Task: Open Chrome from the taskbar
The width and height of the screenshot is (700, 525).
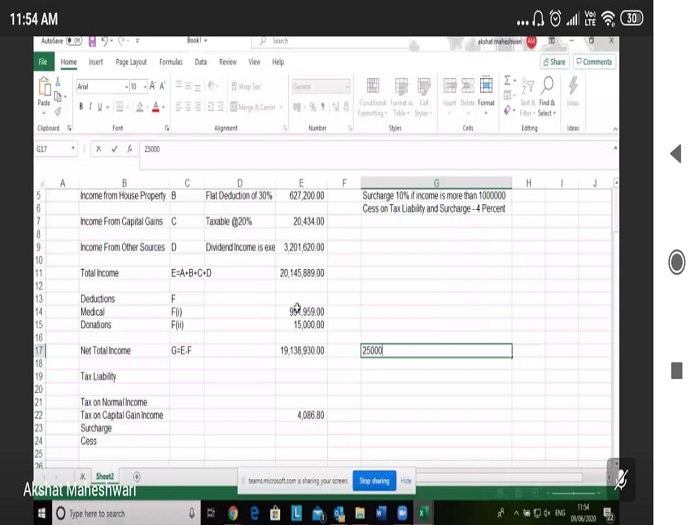Action: (x=233, y=513)
